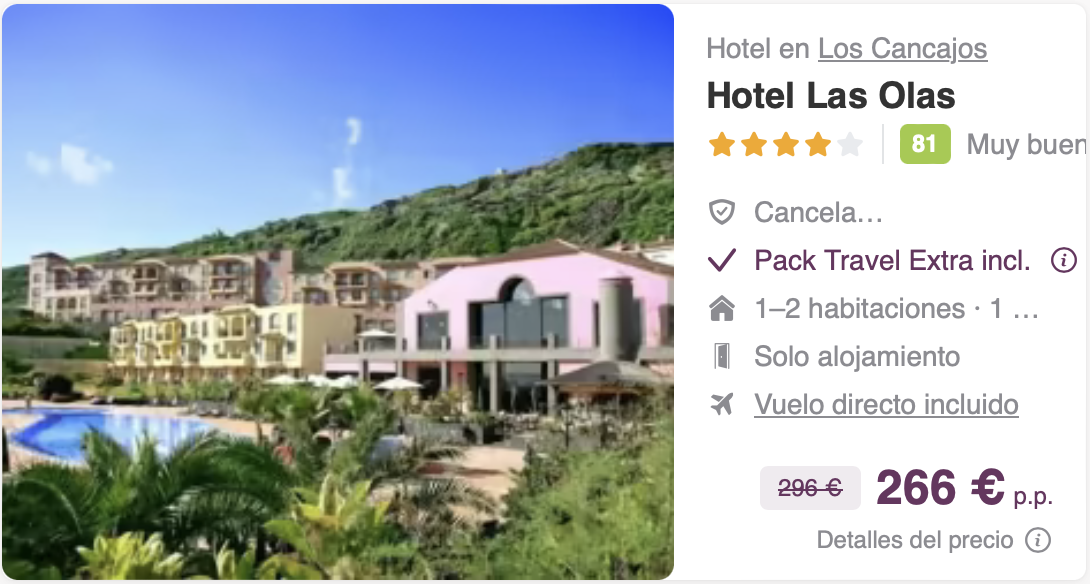1090x584 pixels.
Task: Click the truncated Cancela… text
Action: (818, 213)
